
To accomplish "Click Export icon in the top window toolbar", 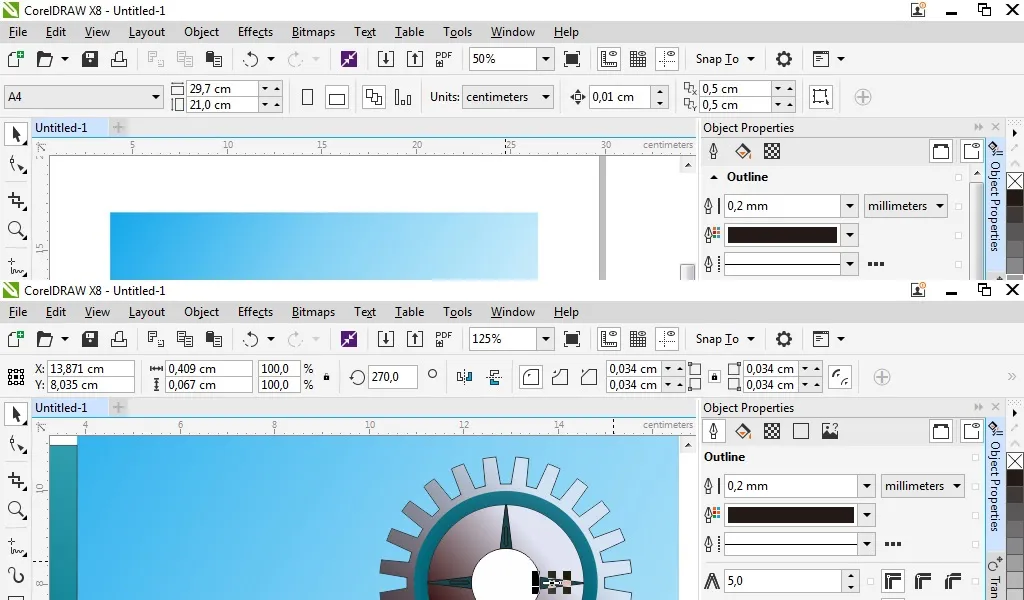I will point(415,59).
